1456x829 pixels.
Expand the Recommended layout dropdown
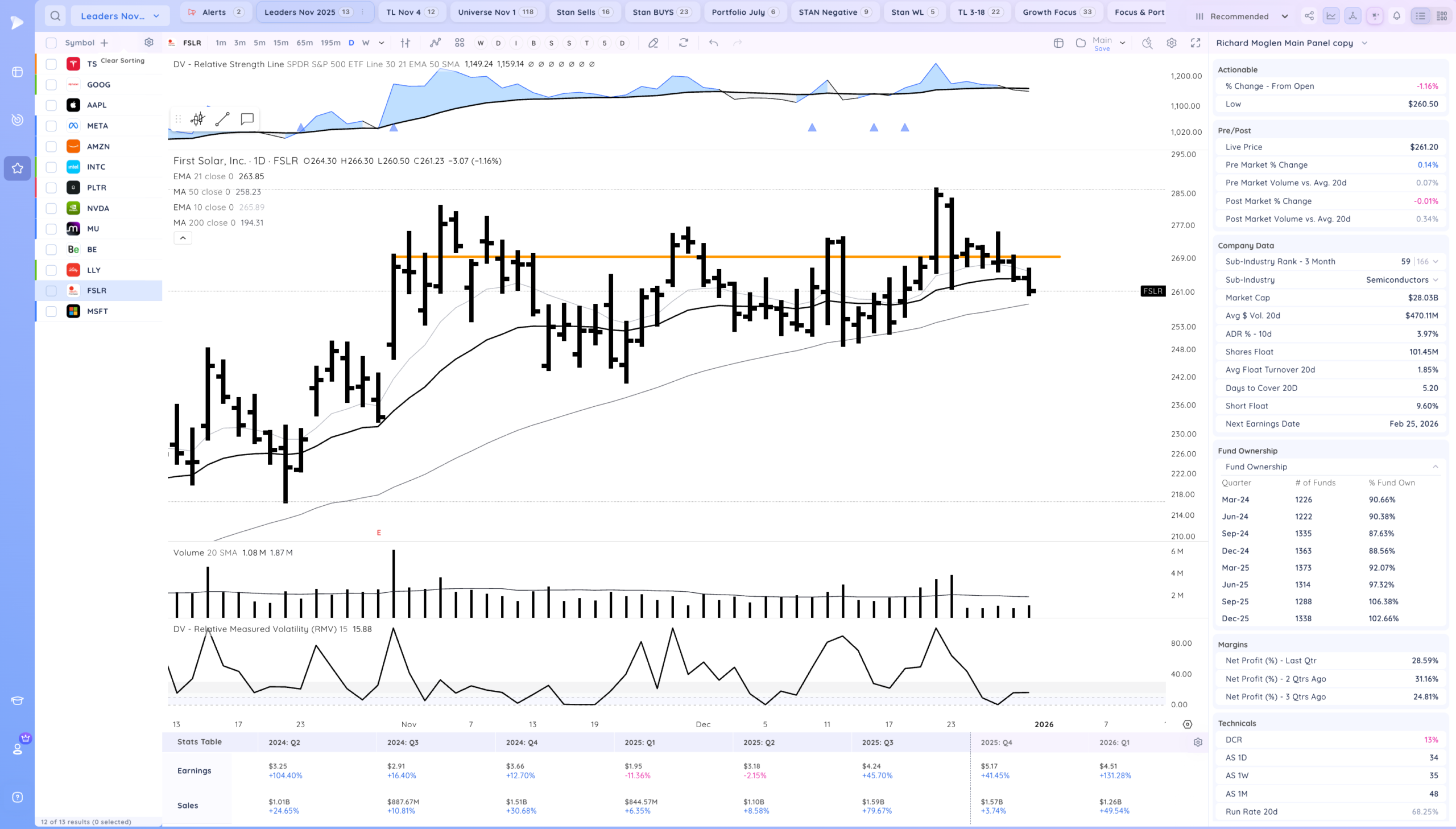[1243, 16]
